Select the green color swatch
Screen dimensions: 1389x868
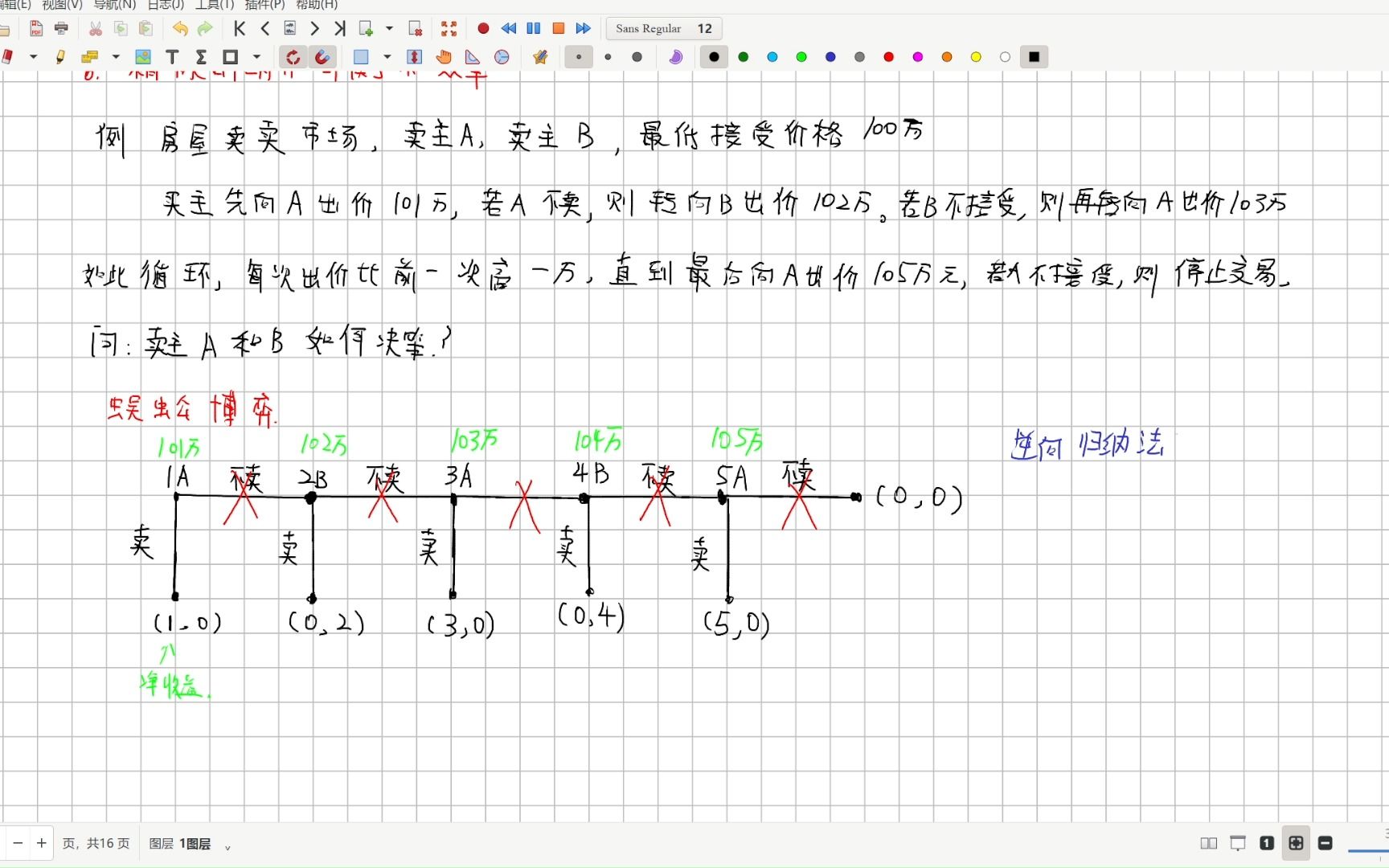coord(744,56)
